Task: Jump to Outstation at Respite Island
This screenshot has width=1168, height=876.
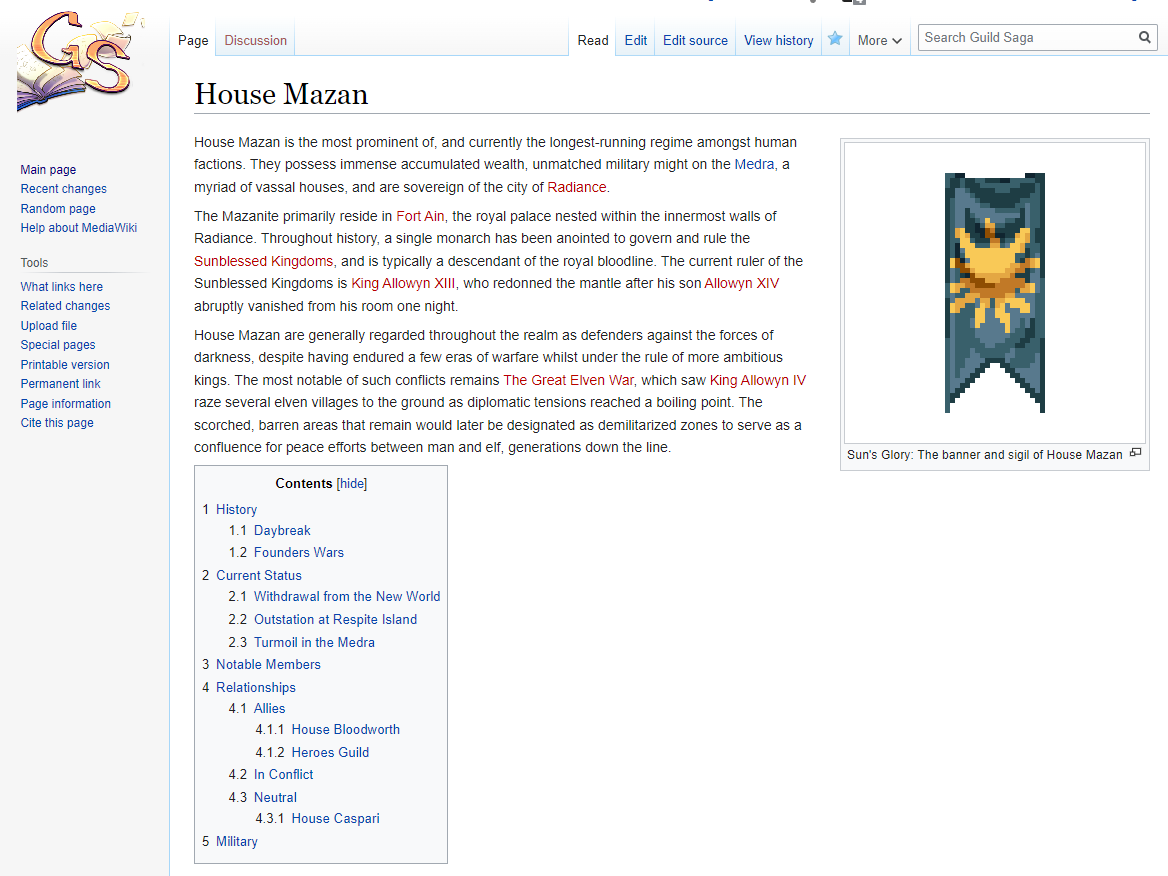Action: [335, 620]
